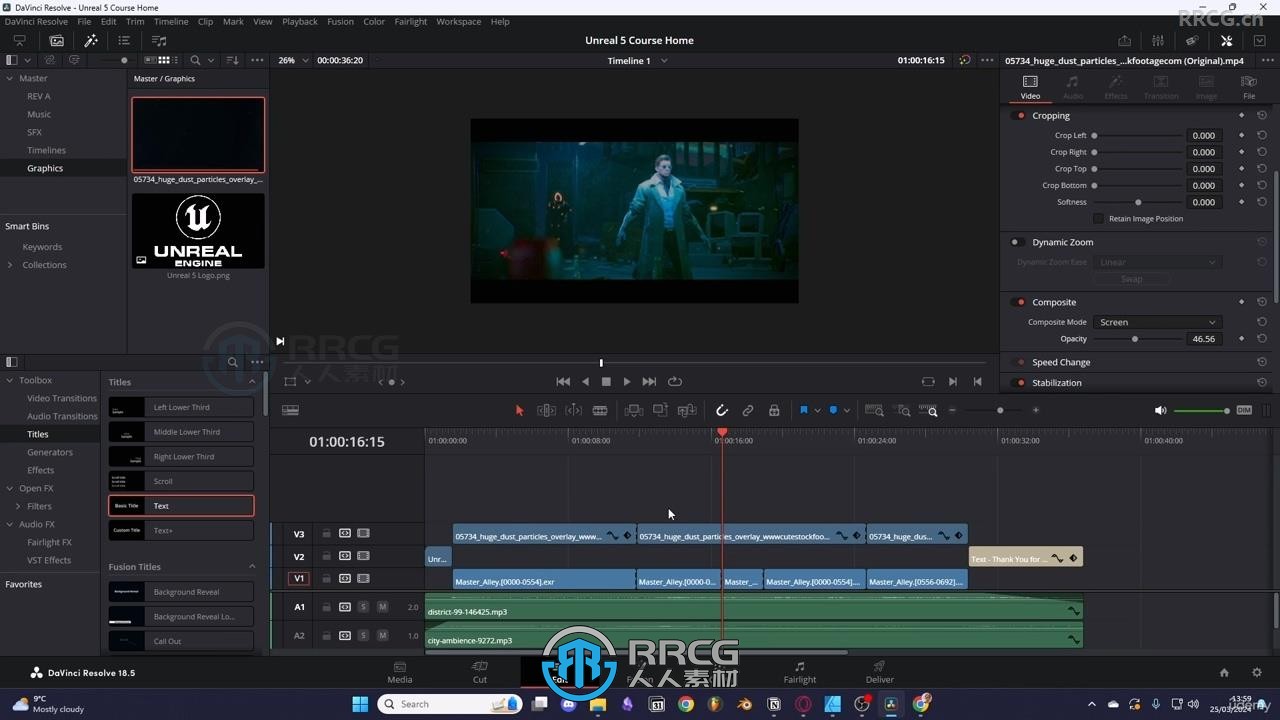The image size is (1280, 720).
Task: Add a blue marker on timeline
Action: click(x=833, y=410)
